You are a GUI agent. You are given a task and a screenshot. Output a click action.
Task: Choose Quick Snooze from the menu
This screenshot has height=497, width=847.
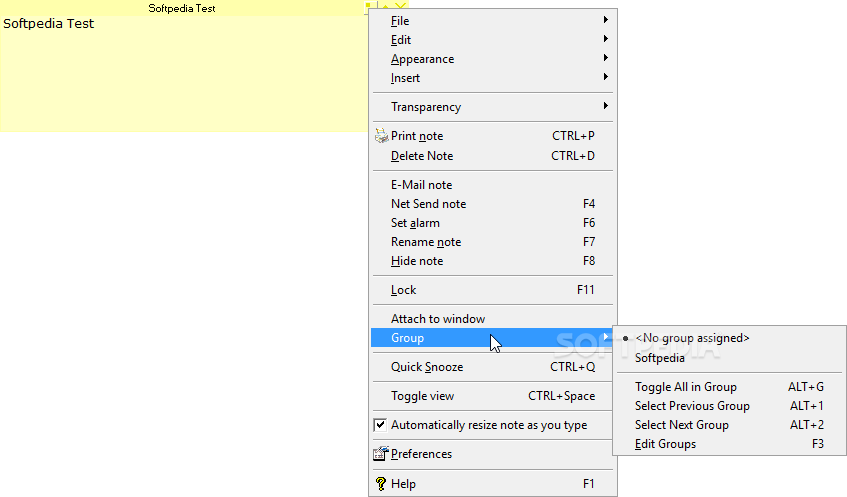point(492,367)
